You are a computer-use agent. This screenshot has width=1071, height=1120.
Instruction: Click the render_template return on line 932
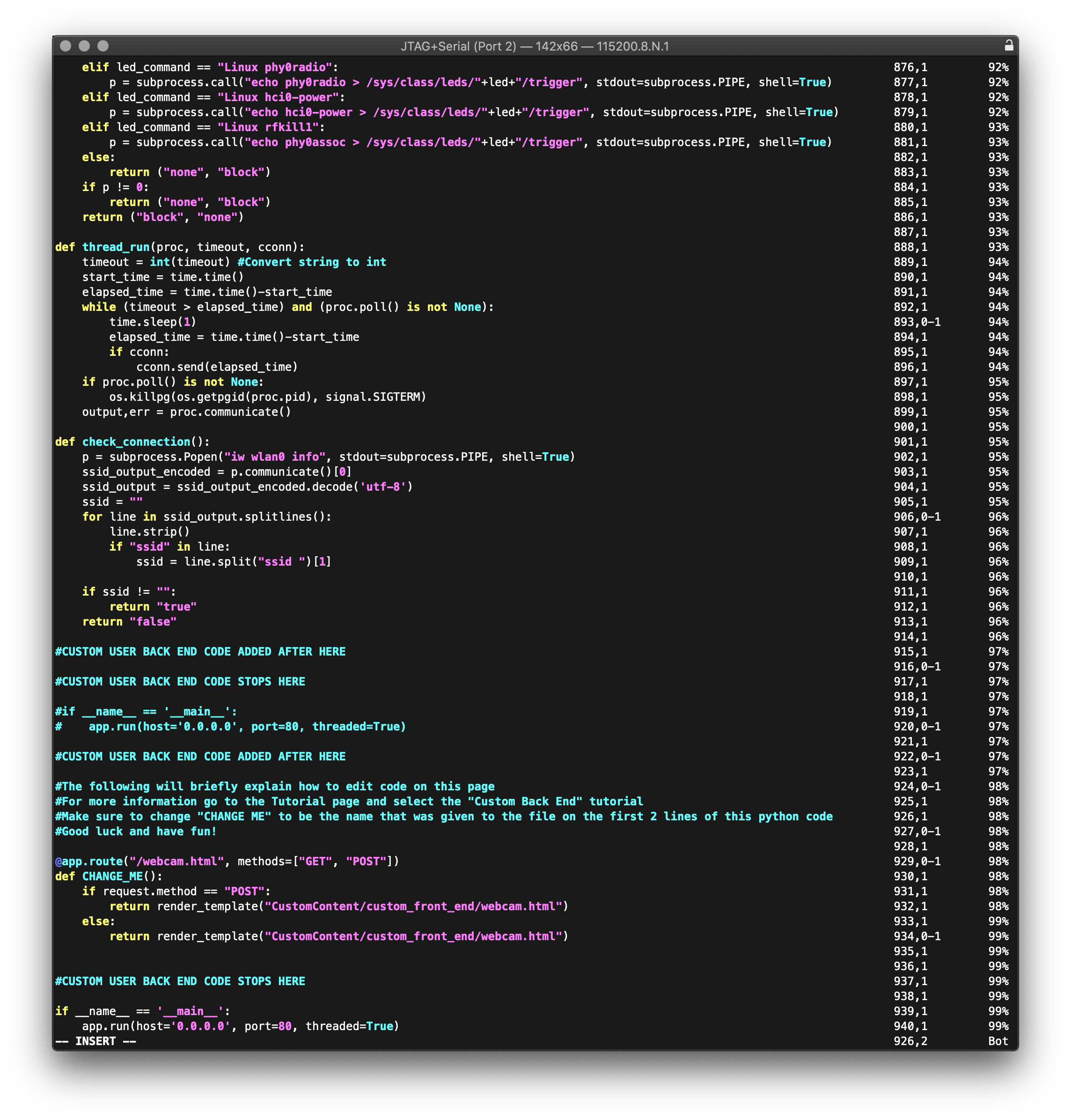pos(338,906)
